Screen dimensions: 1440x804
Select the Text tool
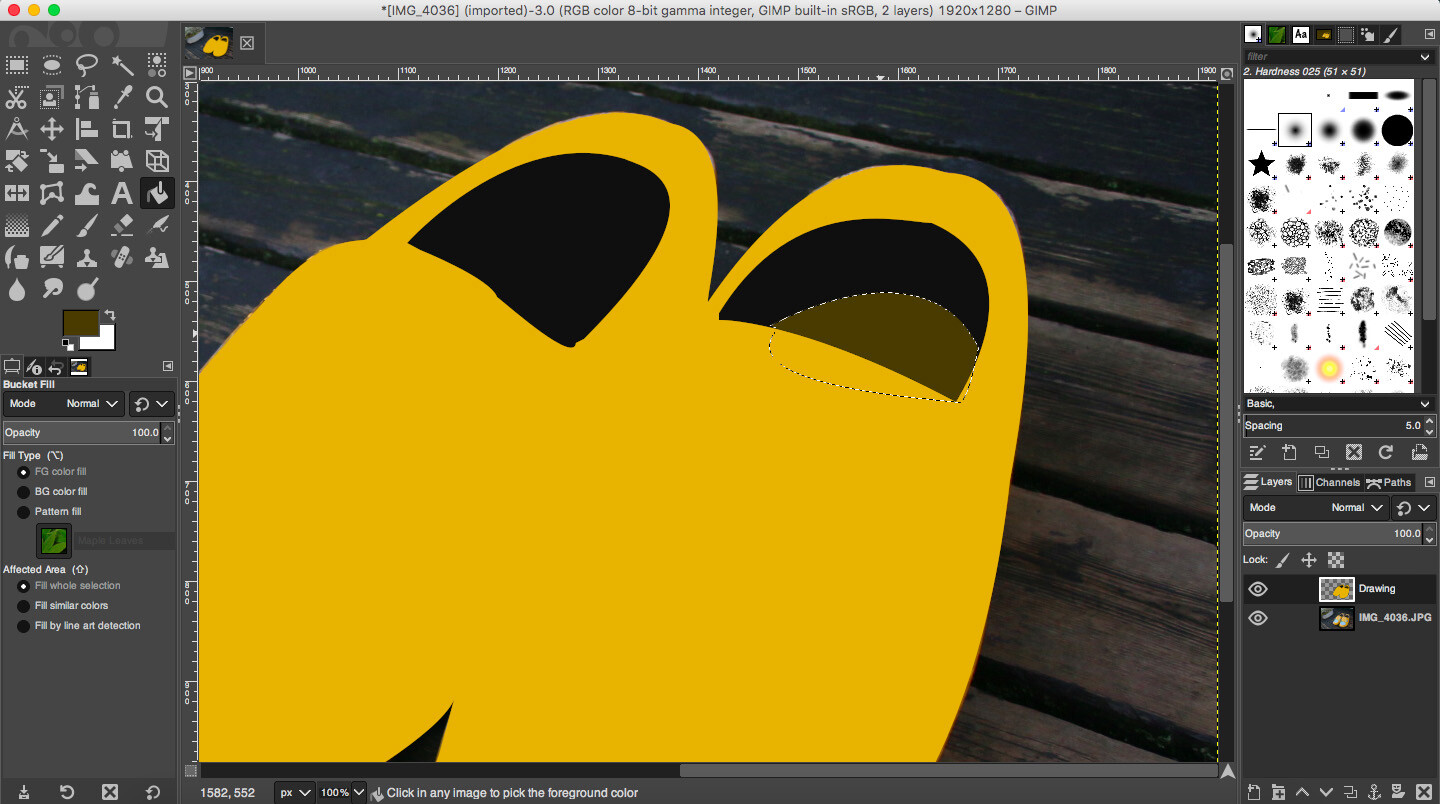pyautogui.click(x=122, y=193)
